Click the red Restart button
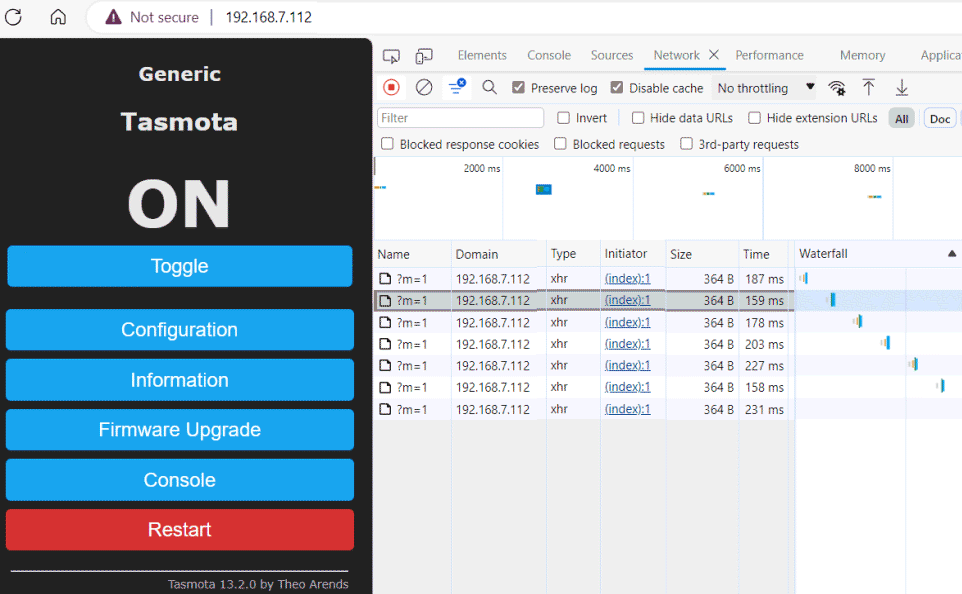 coord(180,530)
